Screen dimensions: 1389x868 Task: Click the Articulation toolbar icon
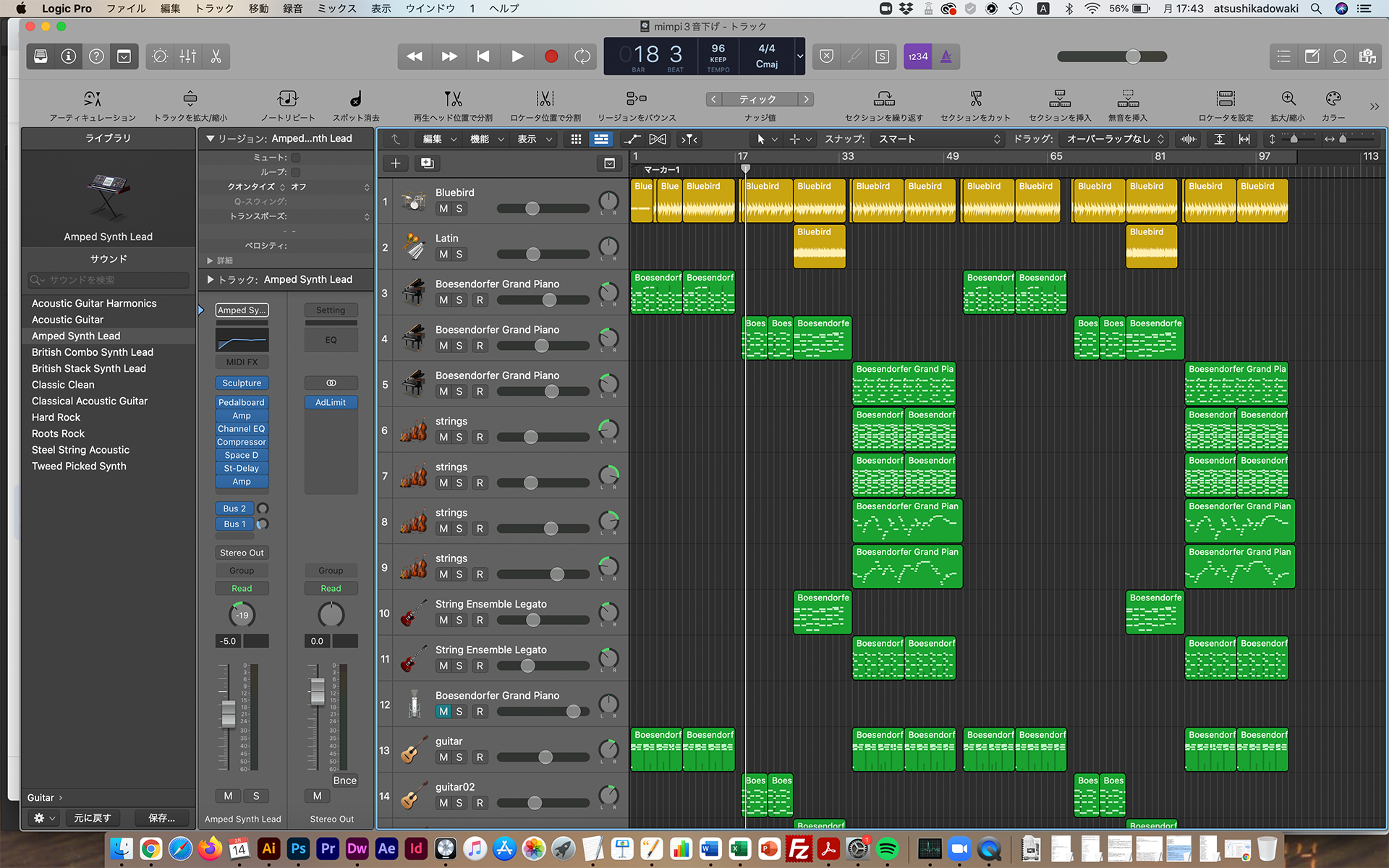pos(93,99)
